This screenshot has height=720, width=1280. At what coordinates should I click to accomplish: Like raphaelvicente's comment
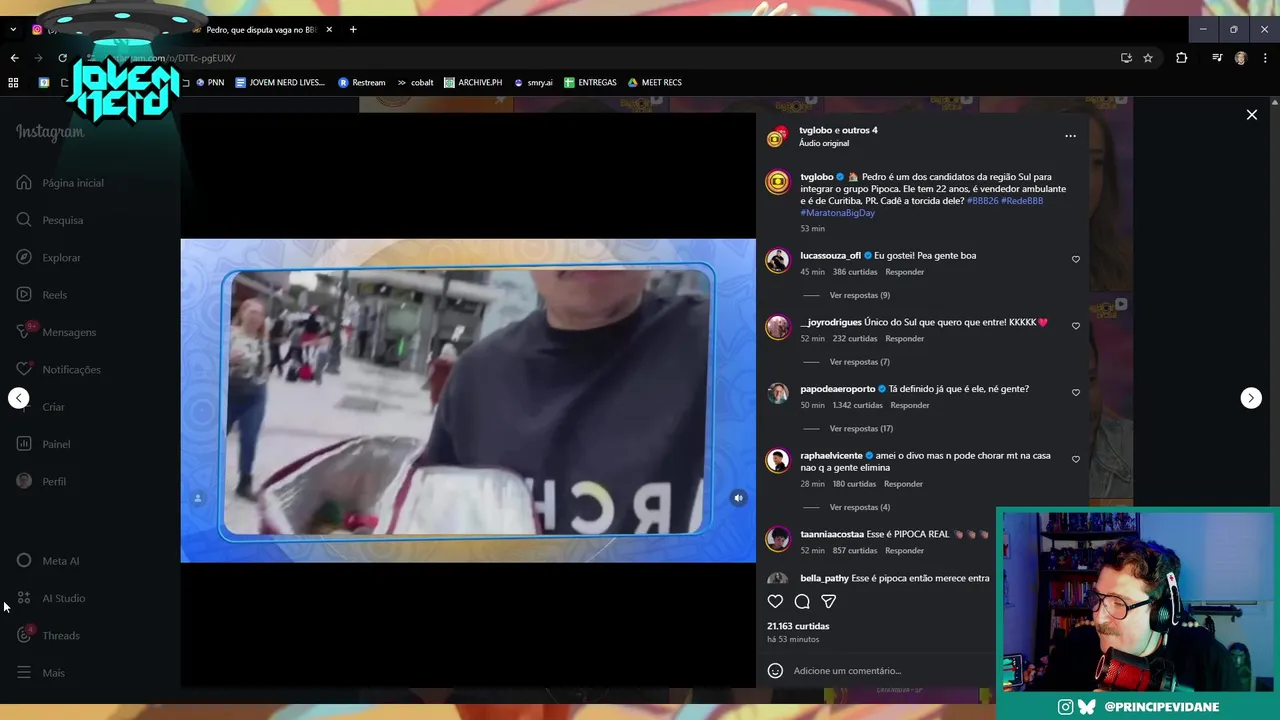click(1076, 460)
